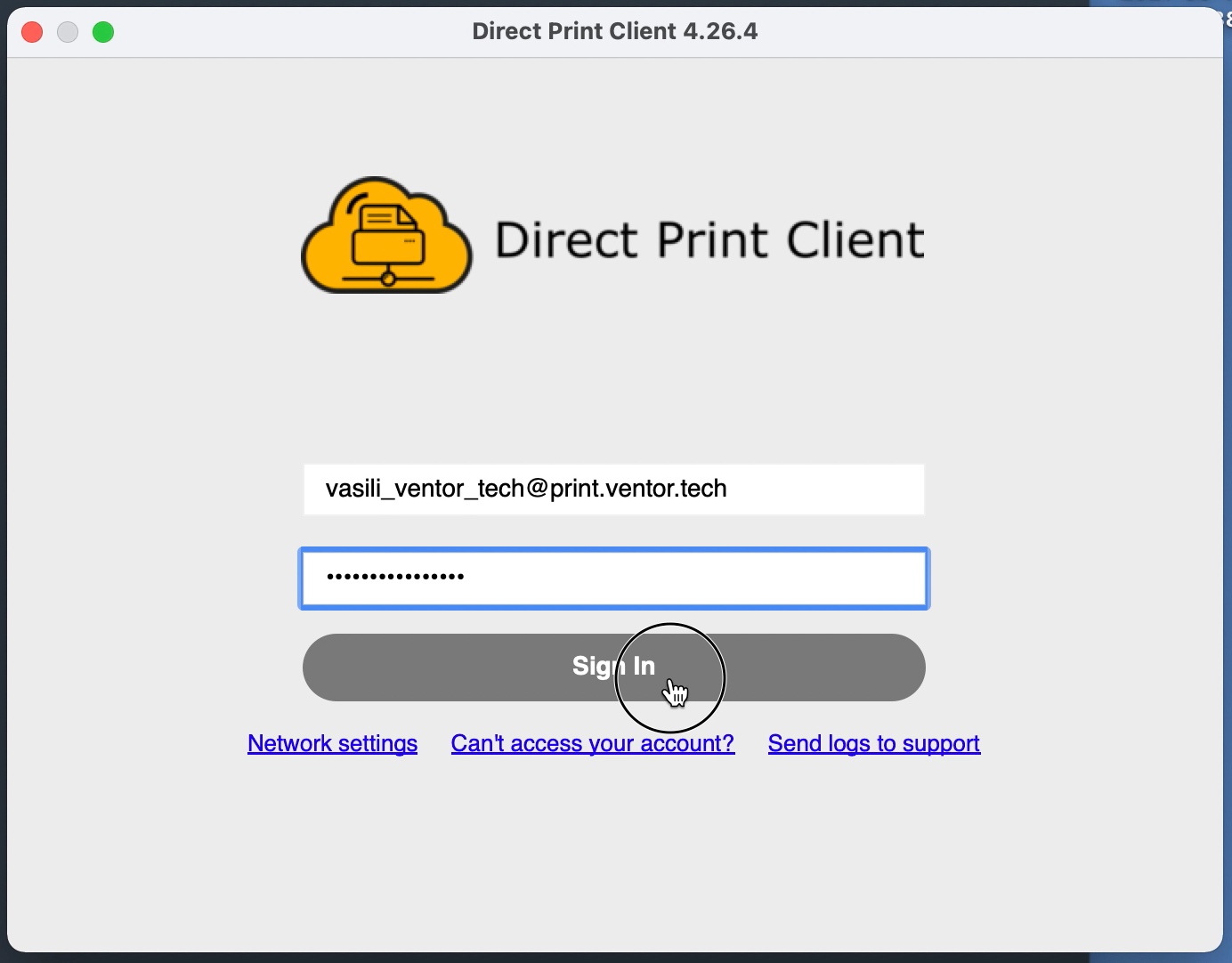Click the Network settings underlined text
1232x963 pixels.
332,743
